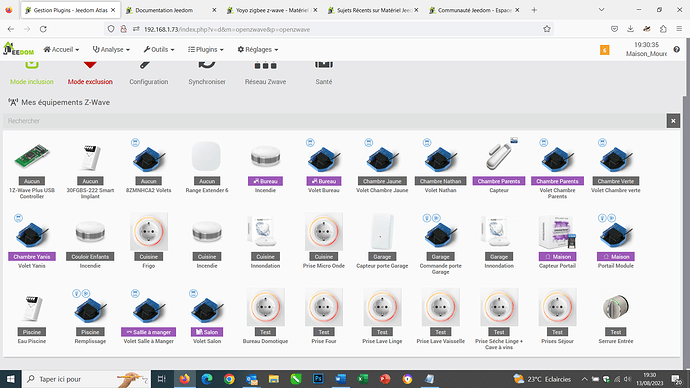Image resolution: width=690 pixels, height=388 pixels.
Task: Open the Piscine Remplissage module
Action: click(90, 317)
